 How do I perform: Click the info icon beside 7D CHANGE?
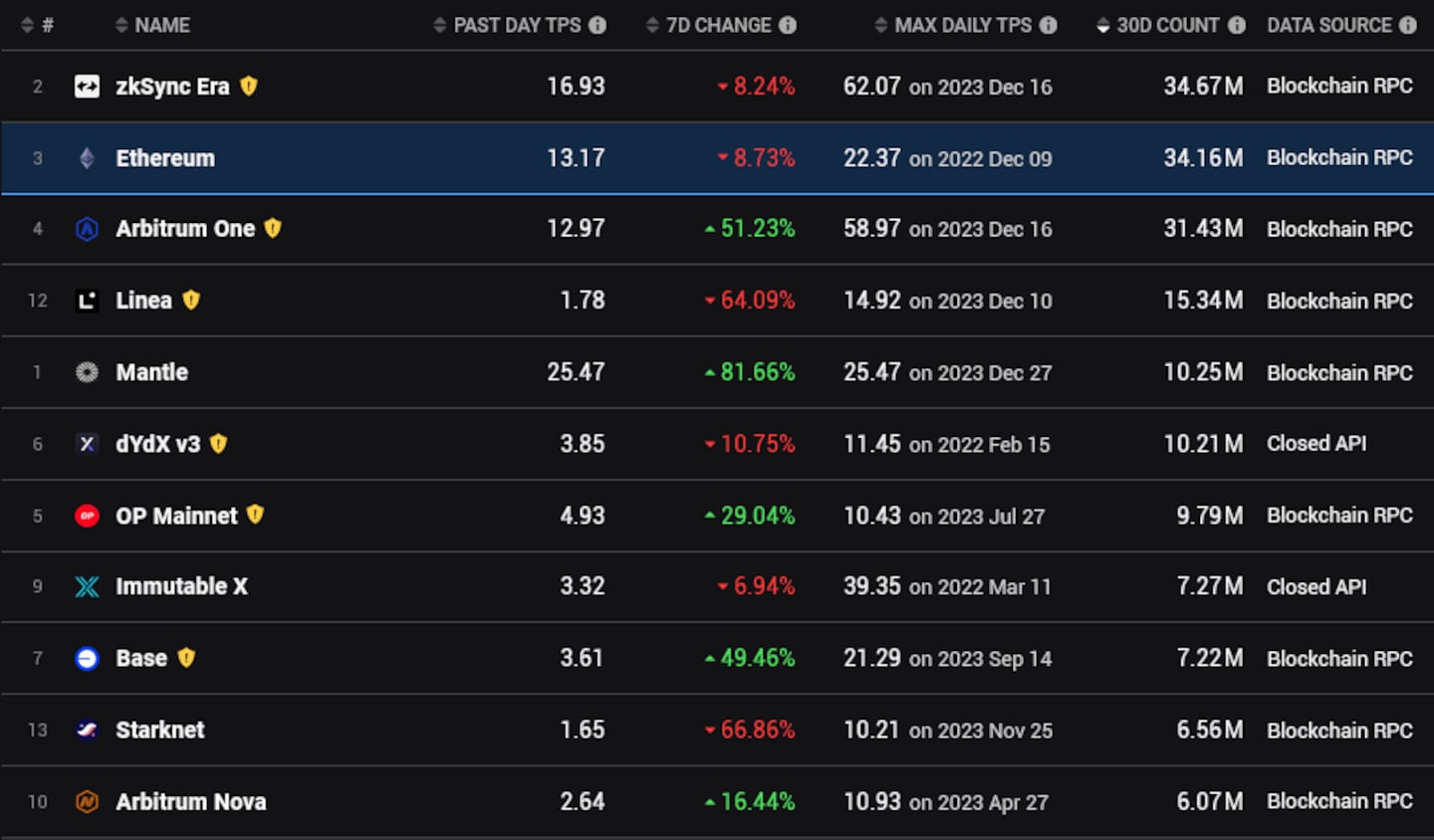[x=788, y=25]
